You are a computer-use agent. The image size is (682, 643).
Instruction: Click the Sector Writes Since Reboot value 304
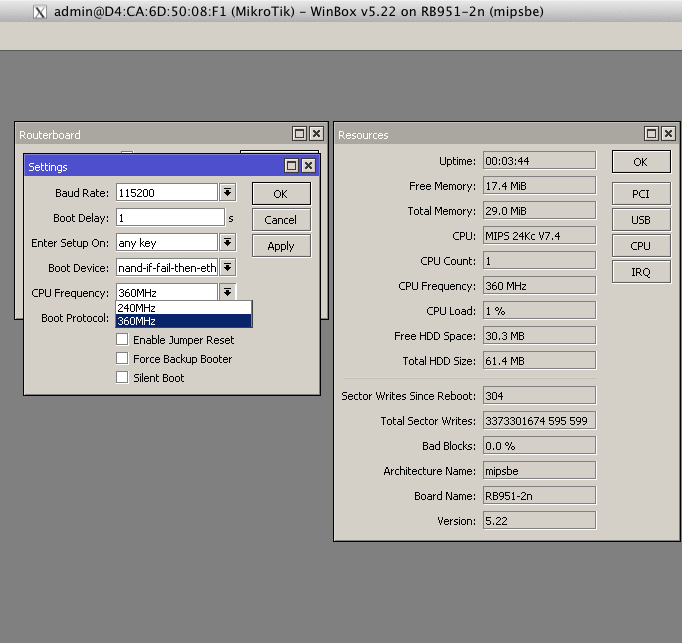point(539,395)
